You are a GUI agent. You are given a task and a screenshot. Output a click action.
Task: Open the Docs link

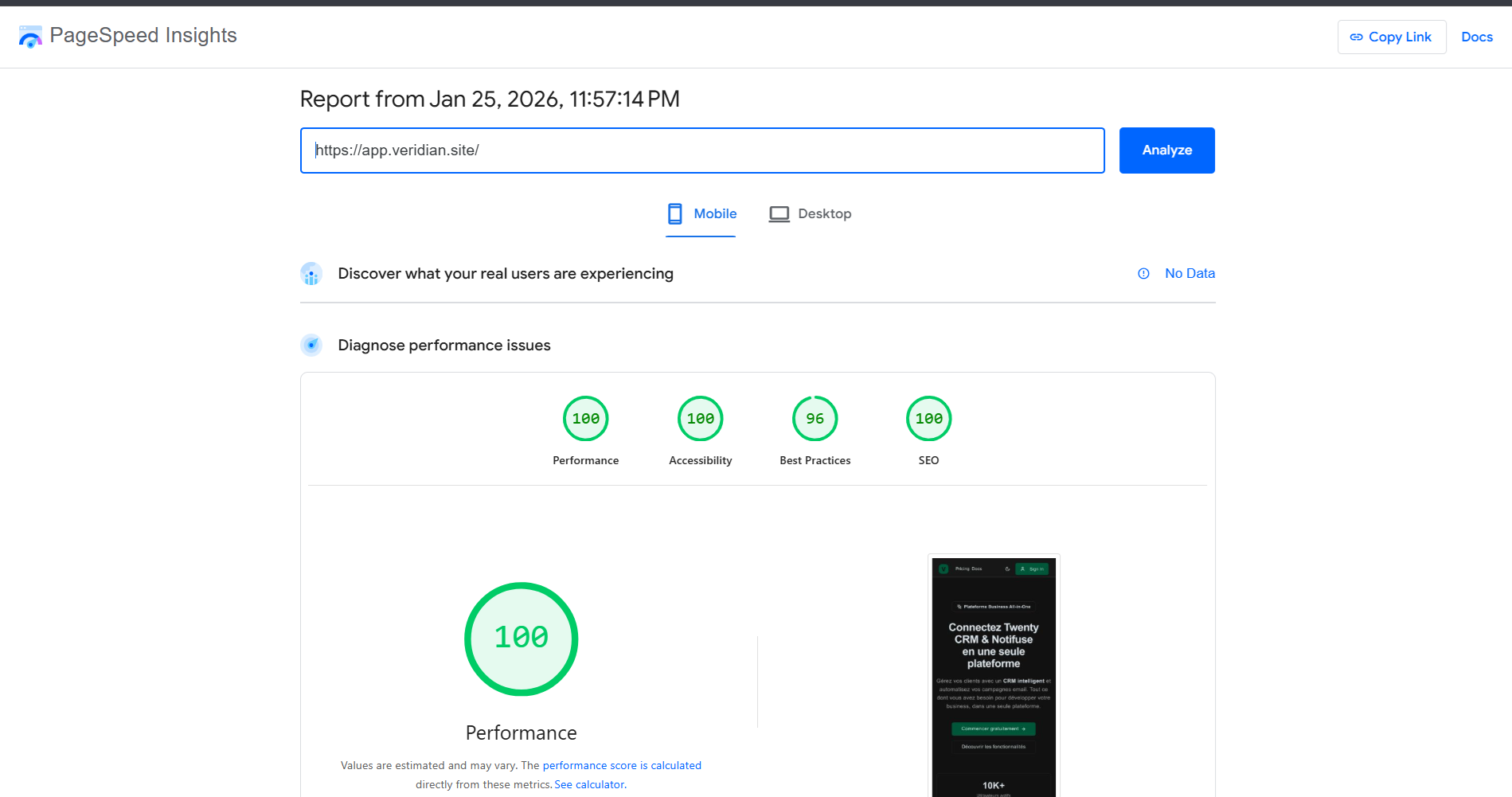(1476, 37)
